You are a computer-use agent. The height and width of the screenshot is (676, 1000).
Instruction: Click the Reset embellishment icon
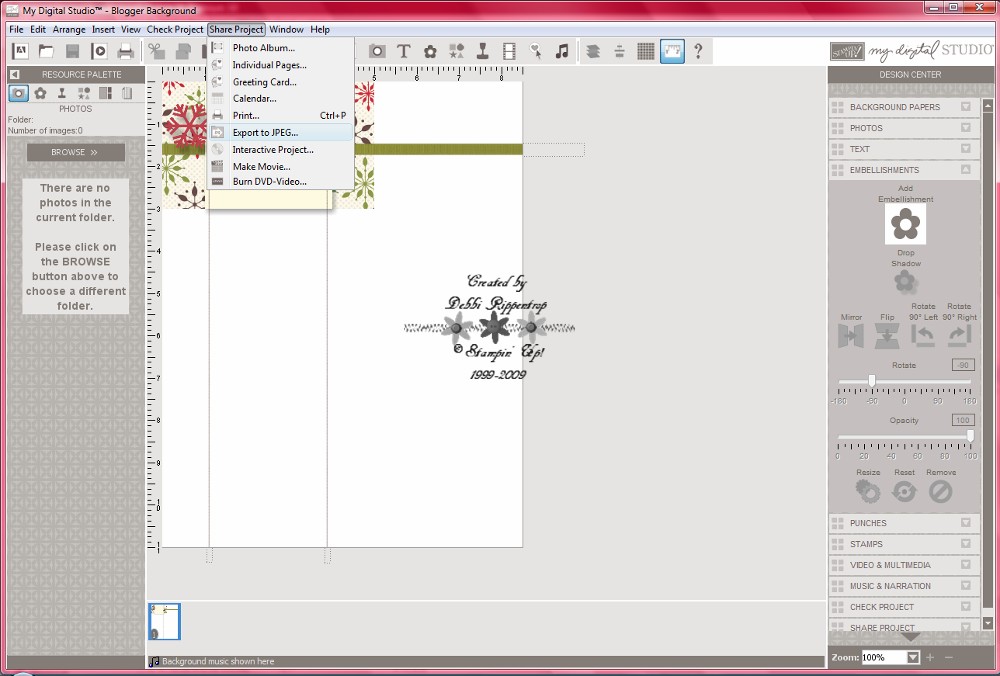[x=904, y=492]
